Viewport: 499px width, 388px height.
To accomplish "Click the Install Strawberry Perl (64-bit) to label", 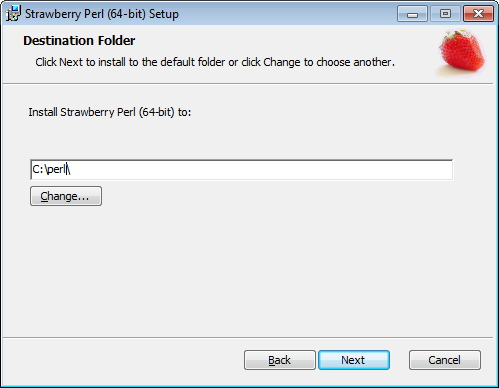I will [110, 112].
